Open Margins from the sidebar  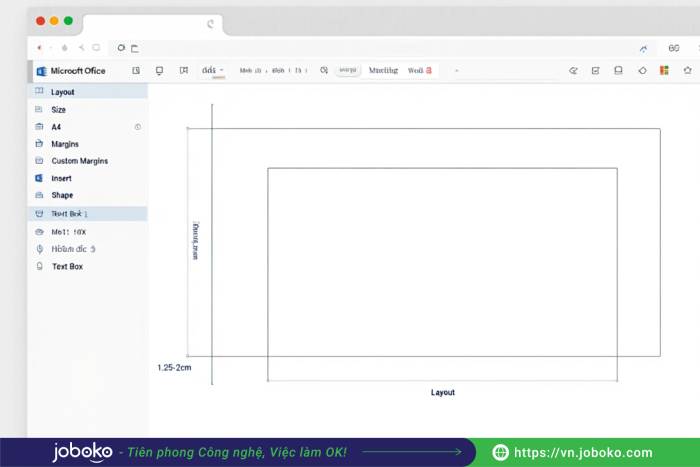click(65, 144)
